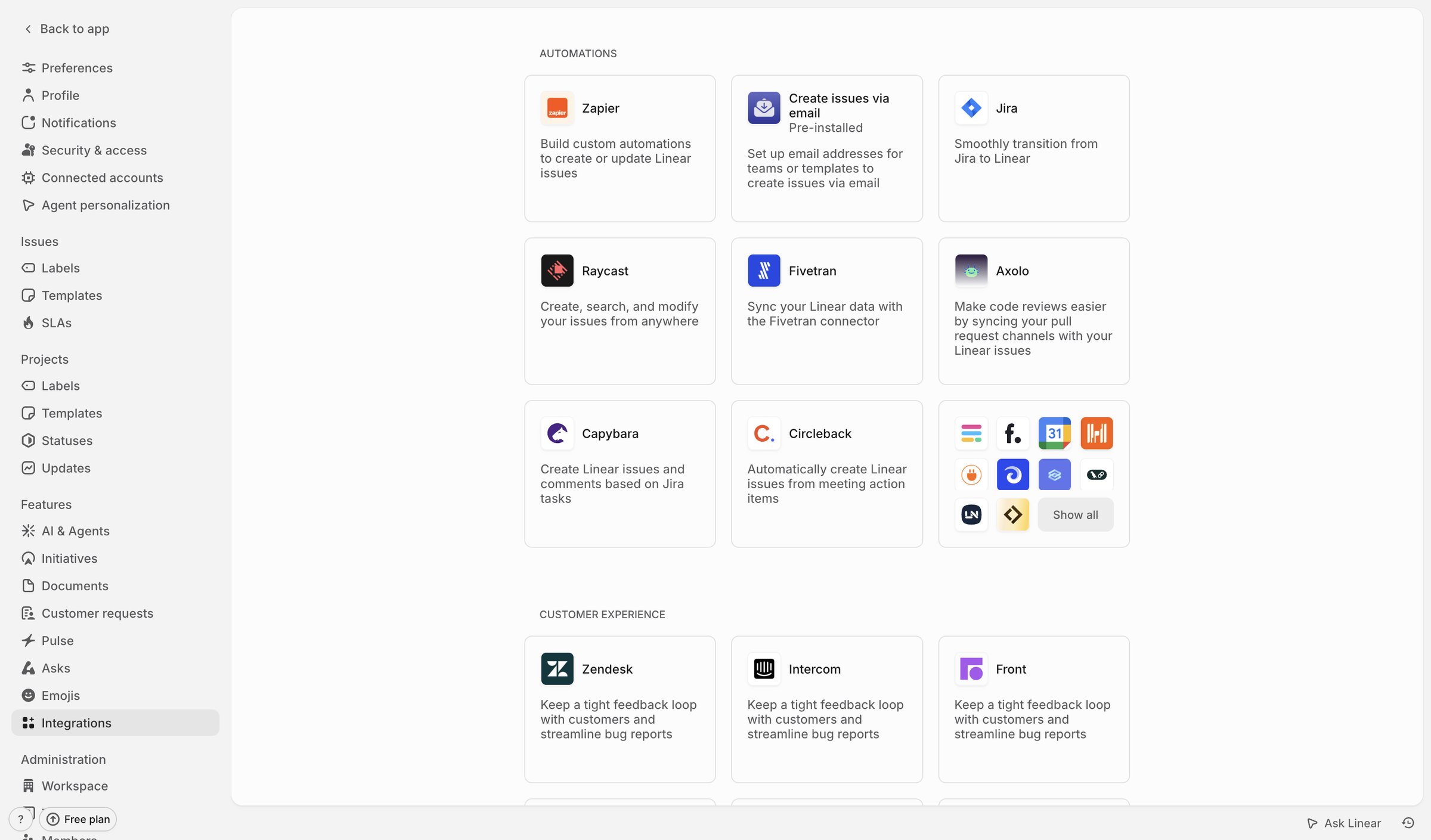
Task: Open Security & access settings
Action: click(115, 150)
